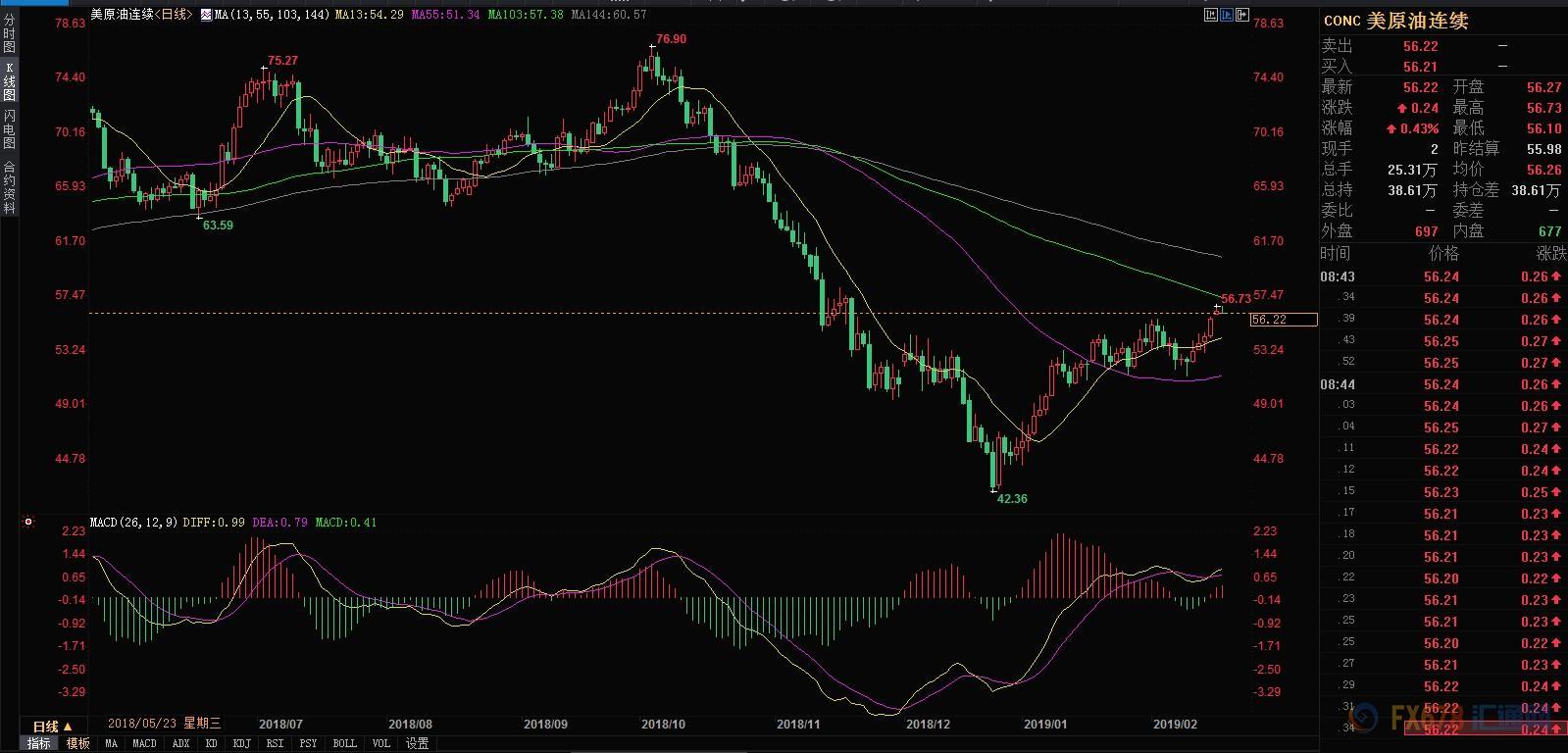
Task: Click the 56.22 current price label on axis
Action: tap(1283, 320)
